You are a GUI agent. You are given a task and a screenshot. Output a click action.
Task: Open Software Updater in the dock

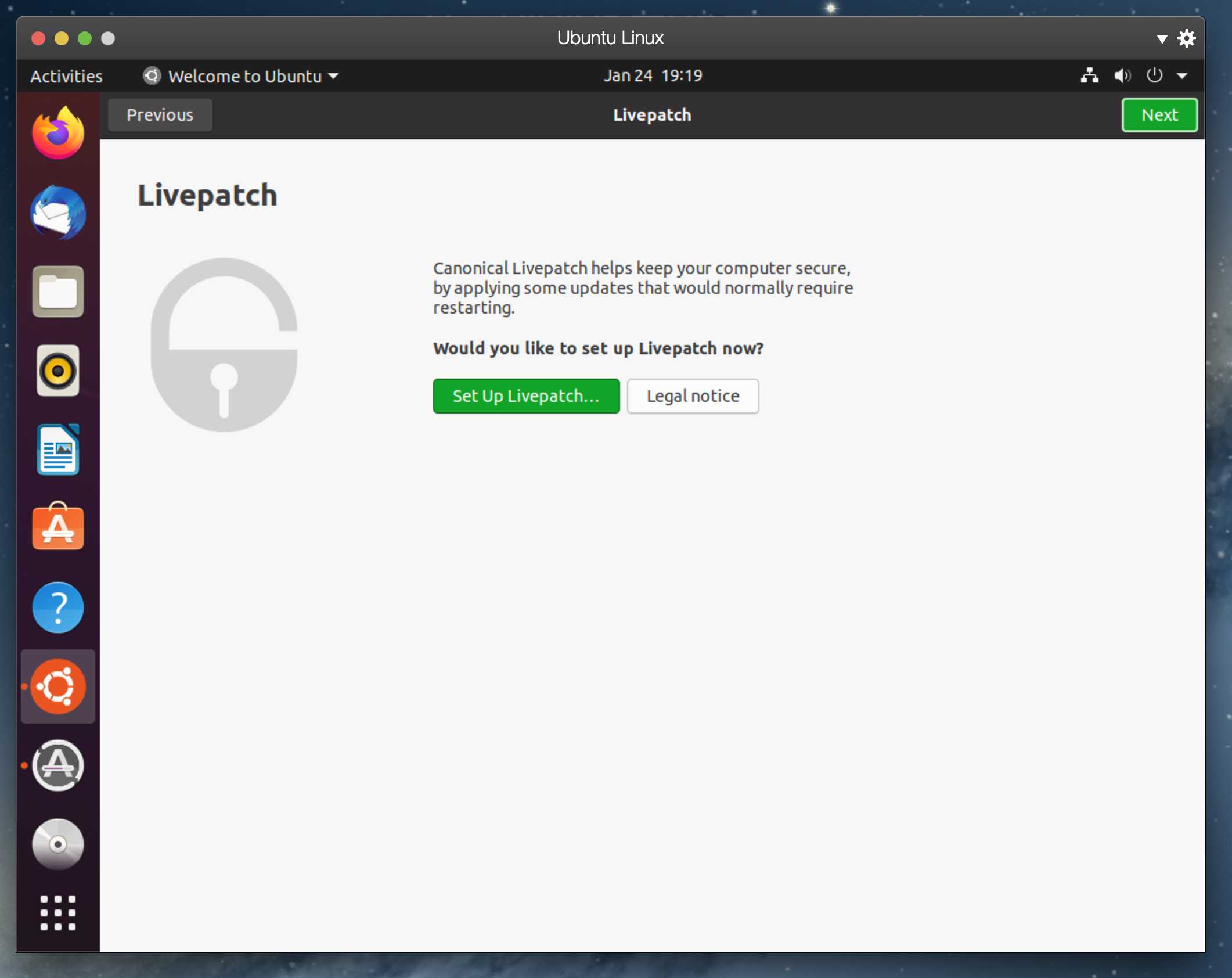pos(57,765)
